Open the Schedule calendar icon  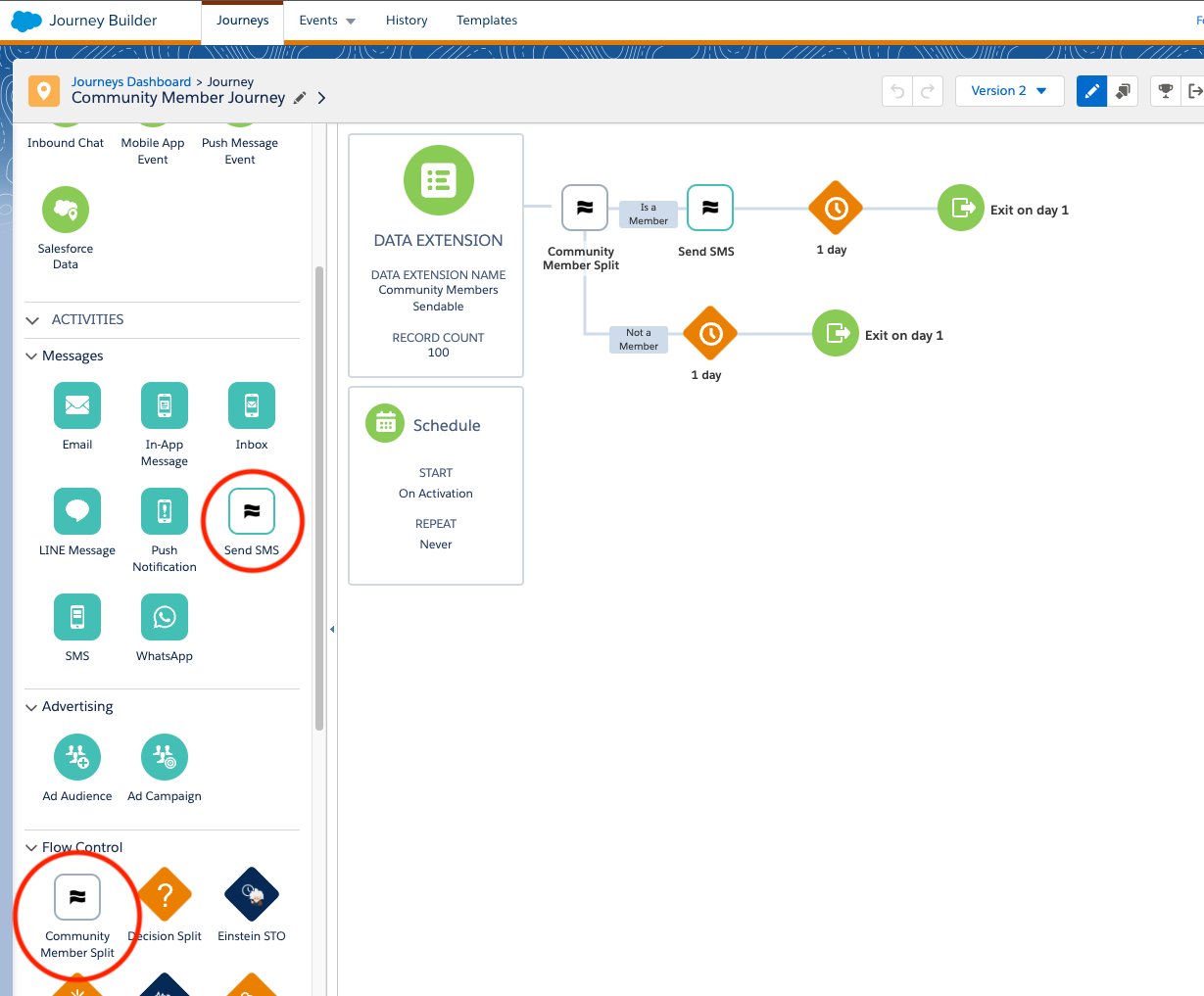point(385,423)
